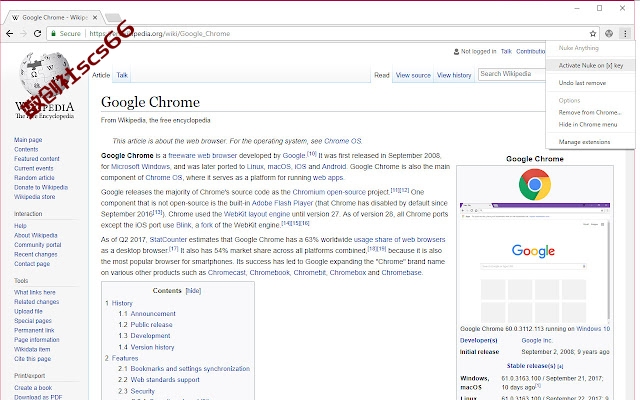Screen dimensions: 640x400
Task: Jump to 1.2 Public release section
Action: point(145,324)
